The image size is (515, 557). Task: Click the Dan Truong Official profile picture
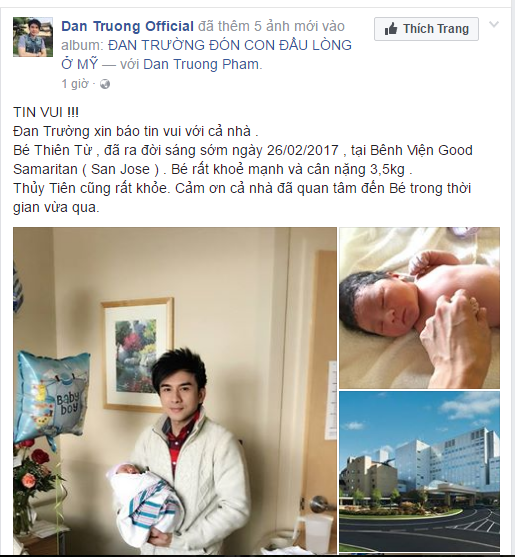[x=33, y=37]
